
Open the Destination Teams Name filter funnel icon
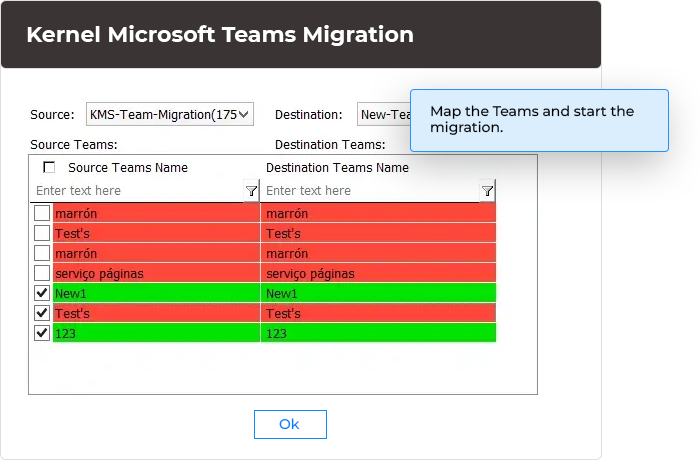click(x=487, y=191)
